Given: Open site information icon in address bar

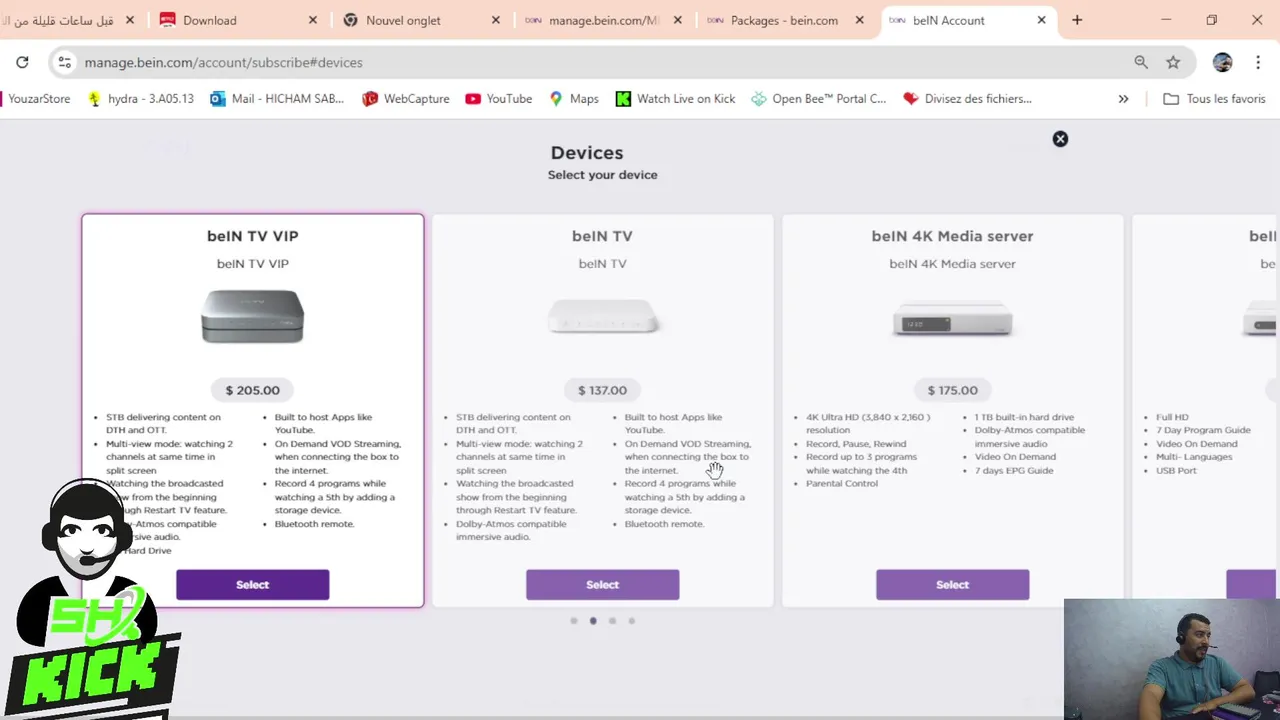Looking at the screenshot, I should point(64,62).
